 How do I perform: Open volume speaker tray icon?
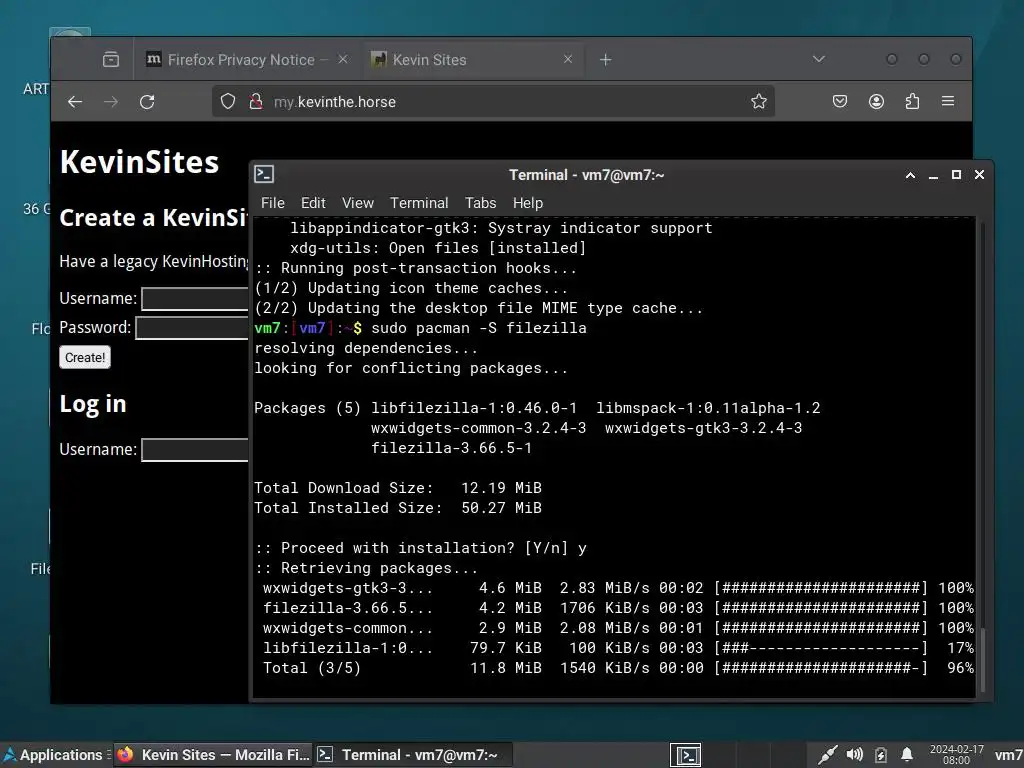coord(854,755)
